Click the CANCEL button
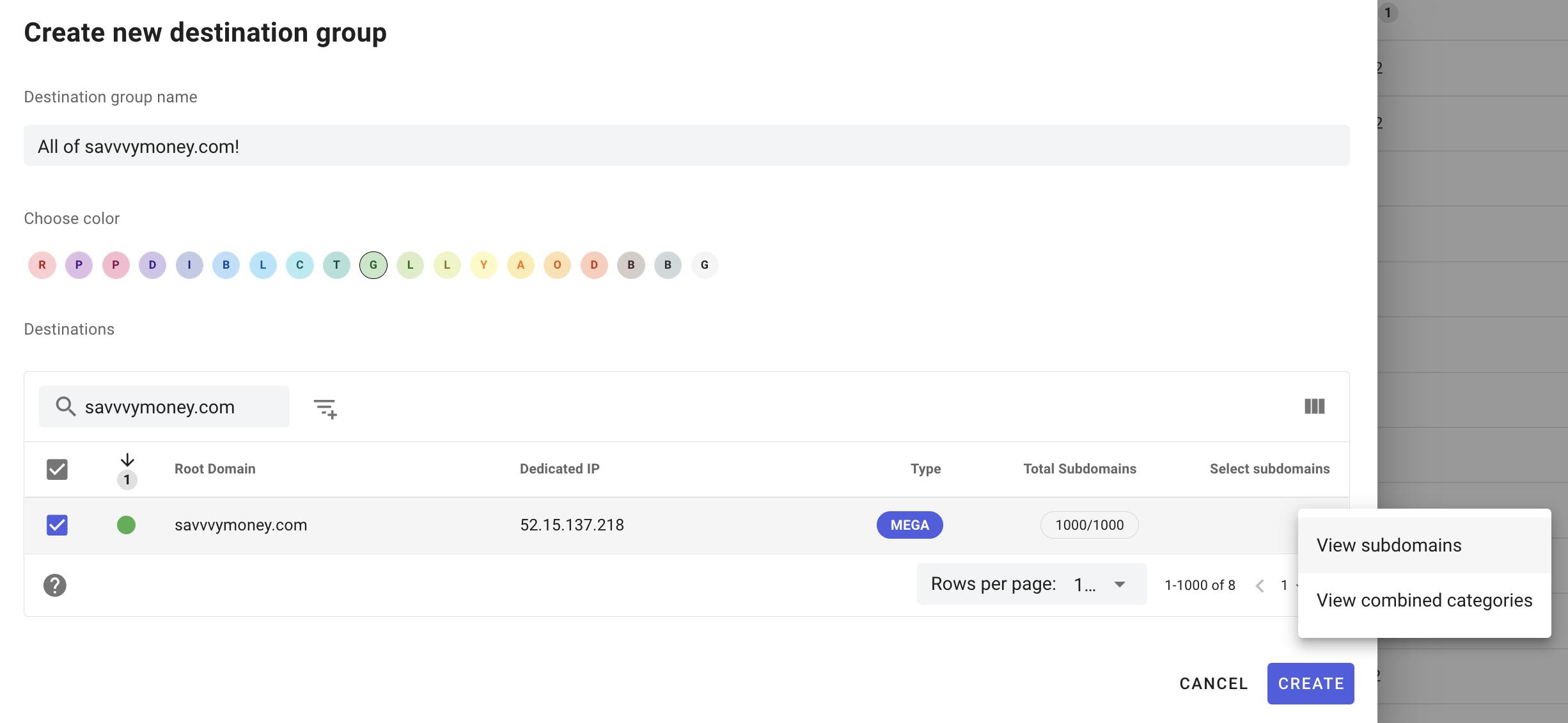Viewport: 1568px width, 723px height. [x=1213, y=683]
